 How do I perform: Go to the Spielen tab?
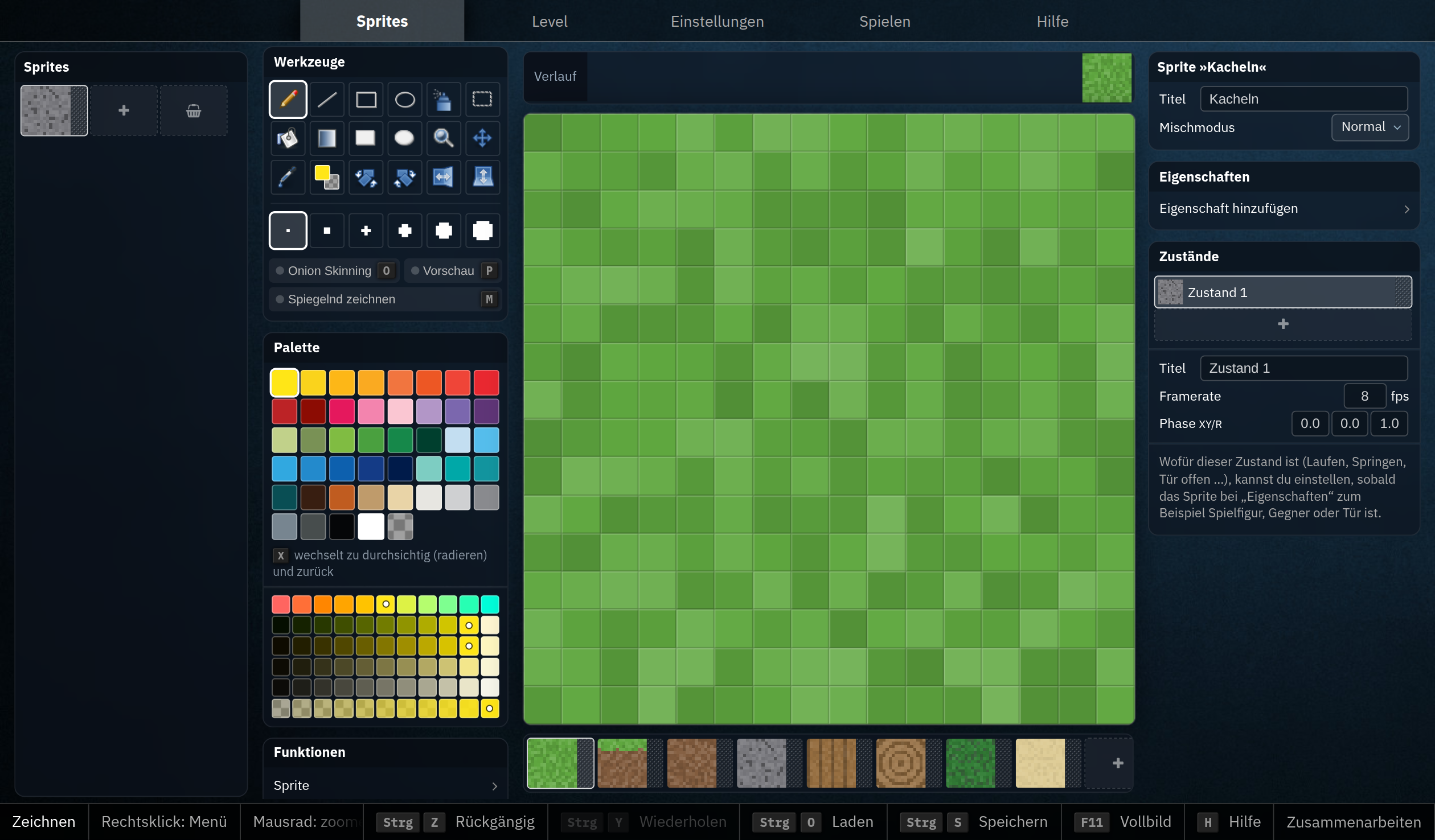coord(884,21)
